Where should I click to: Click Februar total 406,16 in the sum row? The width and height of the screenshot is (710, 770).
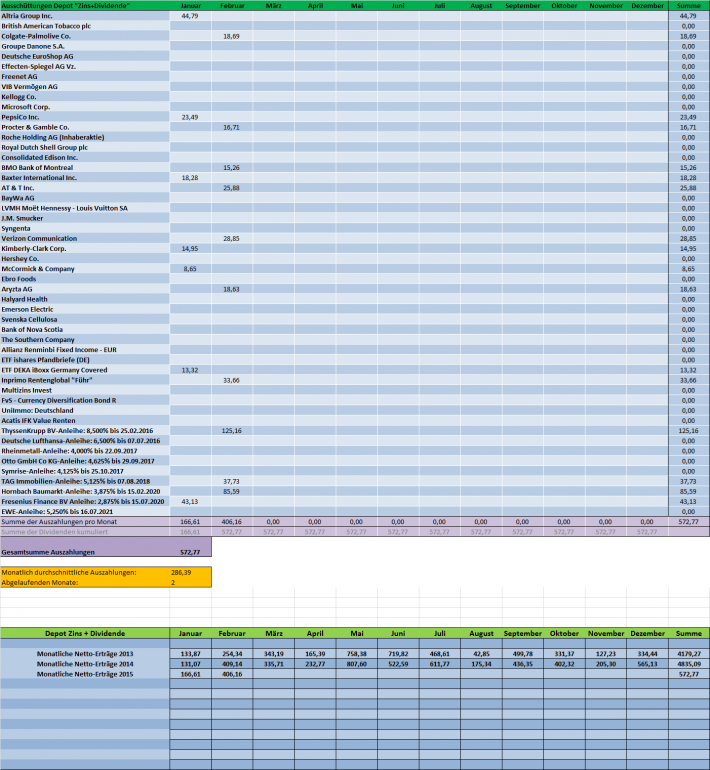(x=232, y=522)
